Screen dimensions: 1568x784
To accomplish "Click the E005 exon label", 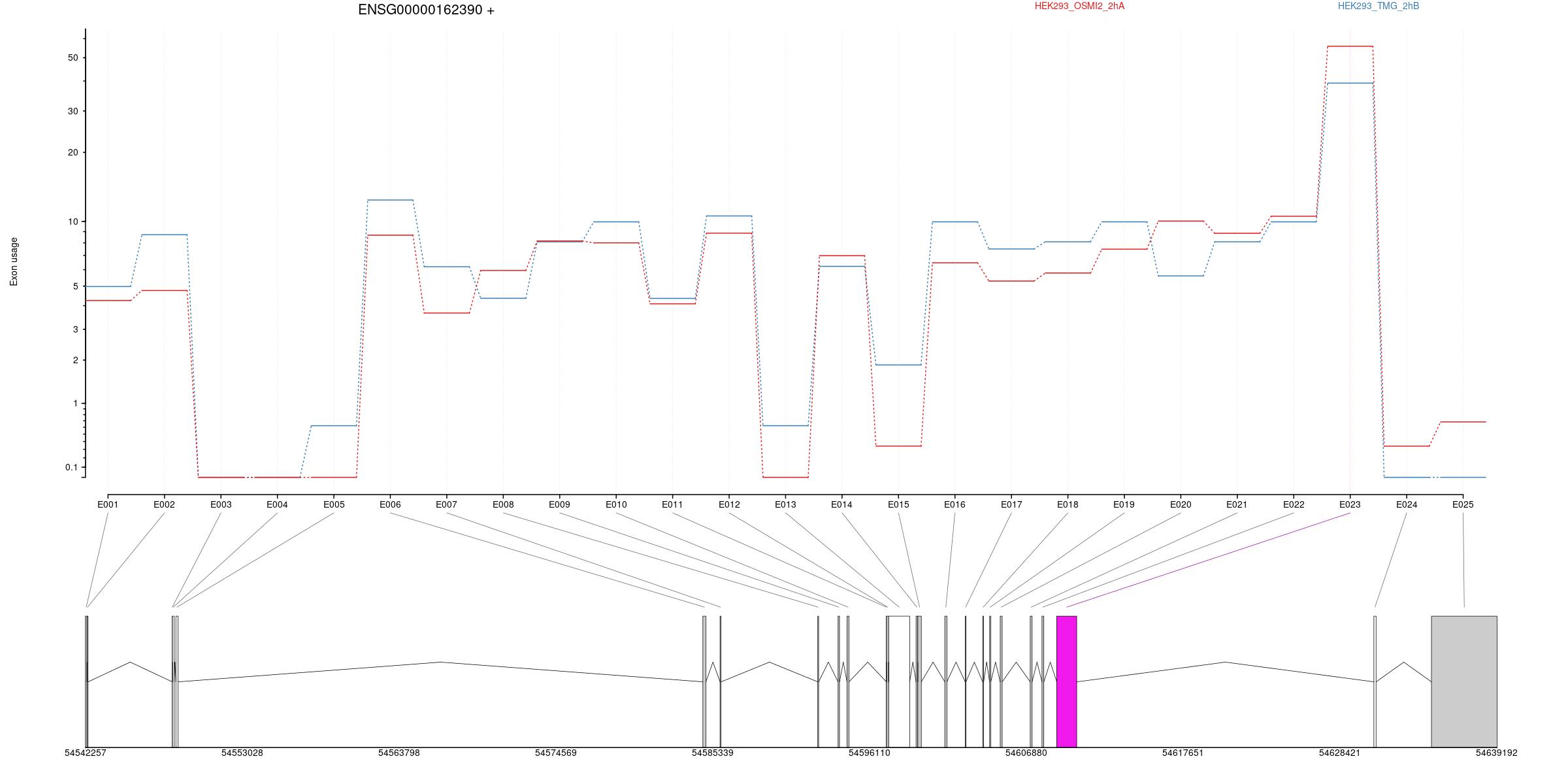I will pyautogui.click(x=334, y=504).
